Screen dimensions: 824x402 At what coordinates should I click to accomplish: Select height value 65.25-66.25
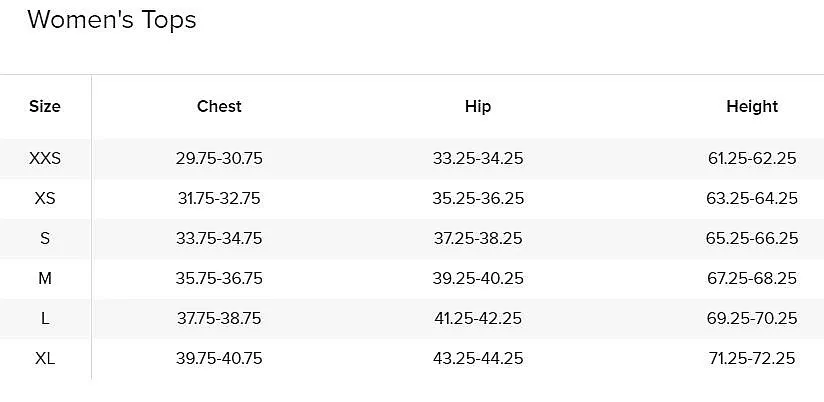click(x=752, y=238)
